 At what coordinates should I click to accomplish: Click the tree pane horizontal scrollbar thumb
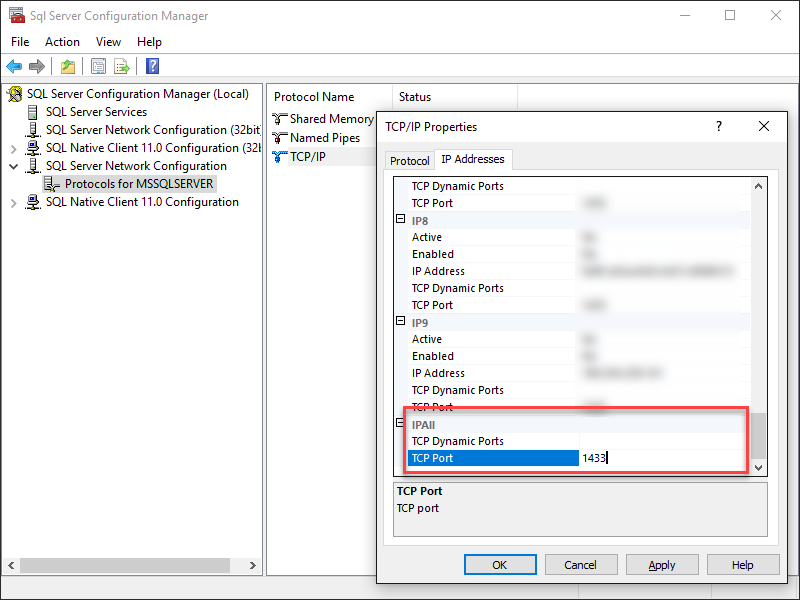pos(124,565)
